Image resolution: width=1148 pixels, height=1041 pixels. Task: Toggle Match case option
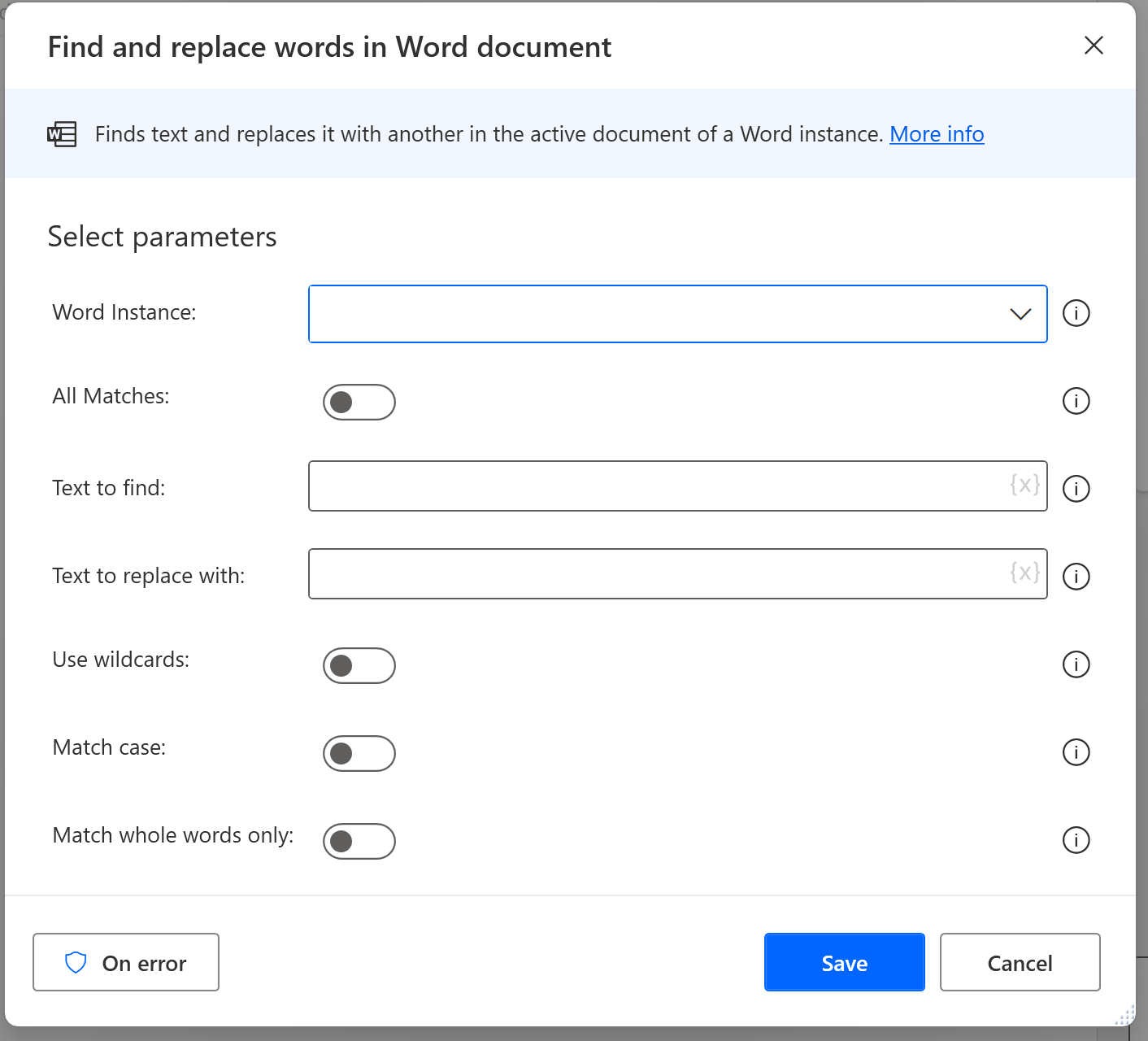[359, 754]
